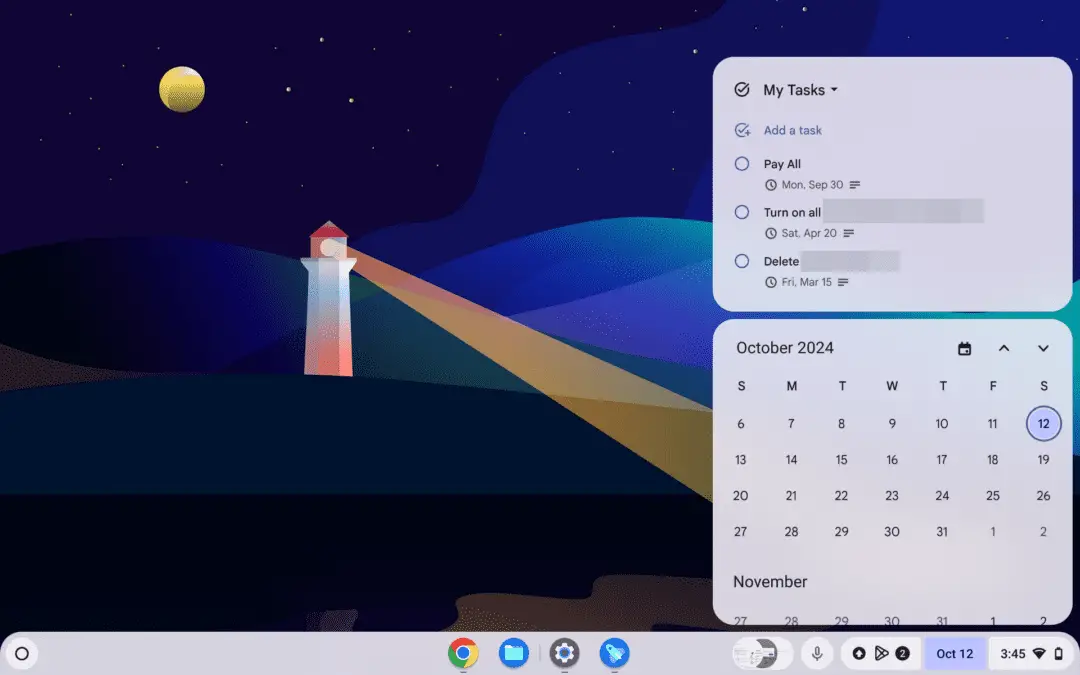Image resolution: width=1080 pixels, height=675 pixels.
Task: Open the Files app on the shelf
Action: coord(513,653)
